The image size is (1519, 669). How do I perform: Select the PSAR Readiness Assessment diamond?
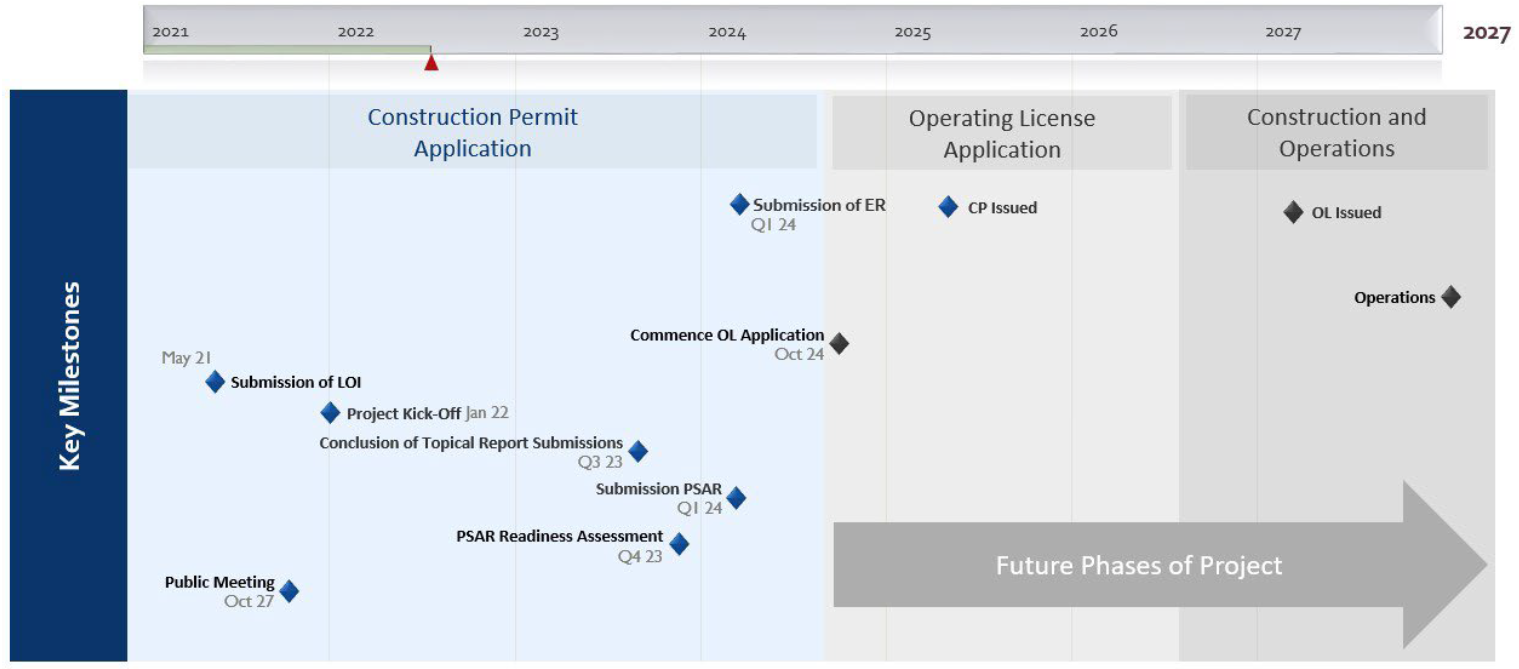click(679, 544)
